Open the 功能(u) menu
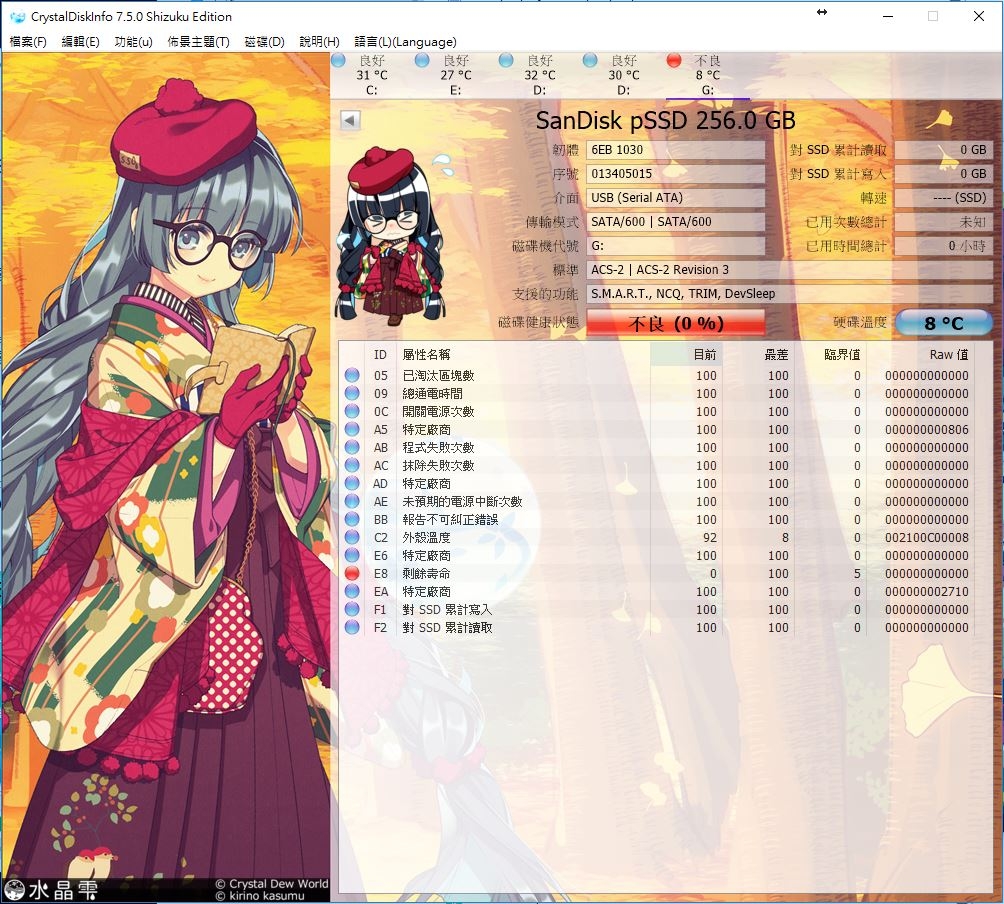 click(x=133, y=42)
